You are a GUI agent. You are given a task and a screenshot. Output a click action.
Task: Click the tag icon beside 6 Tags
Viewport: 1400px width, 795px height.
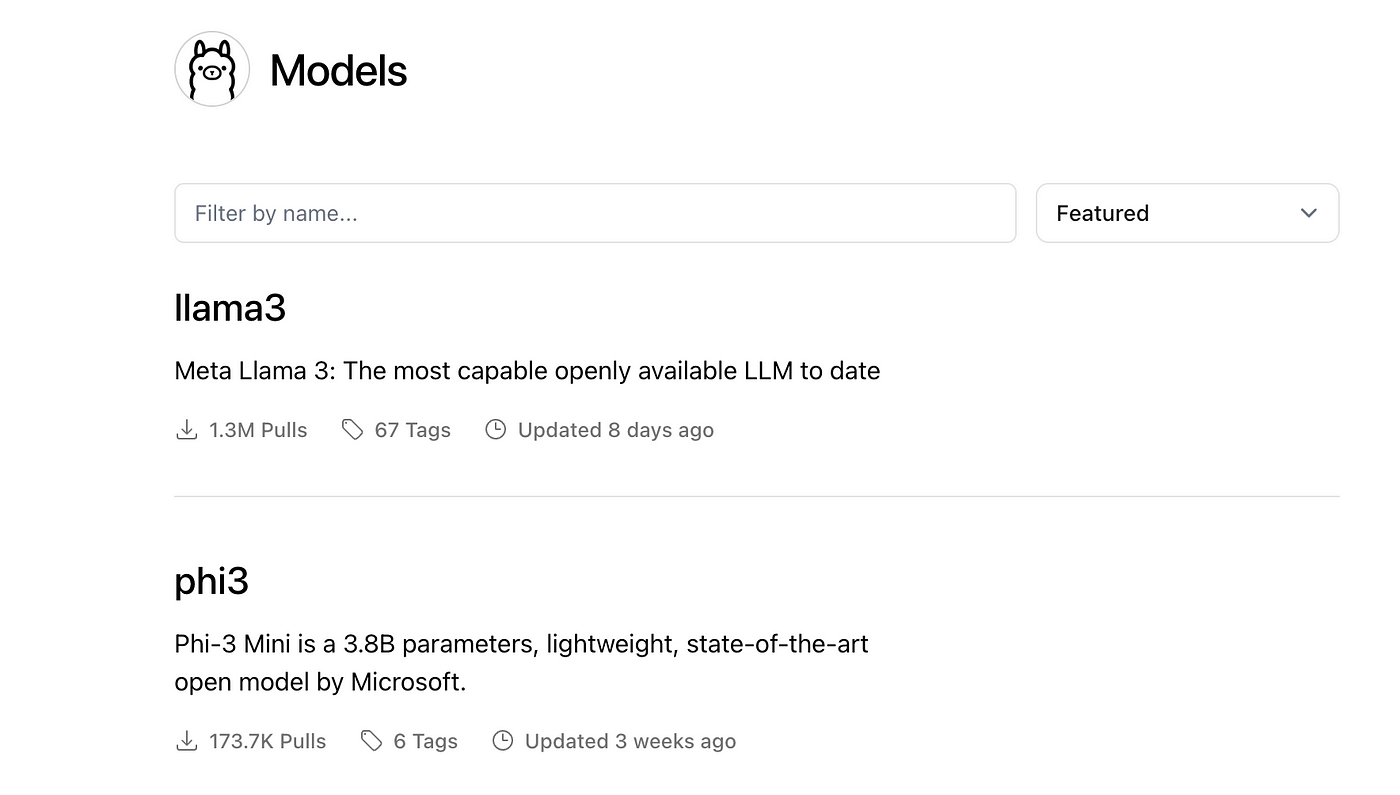pyautogui.click(x=371, y=741)
